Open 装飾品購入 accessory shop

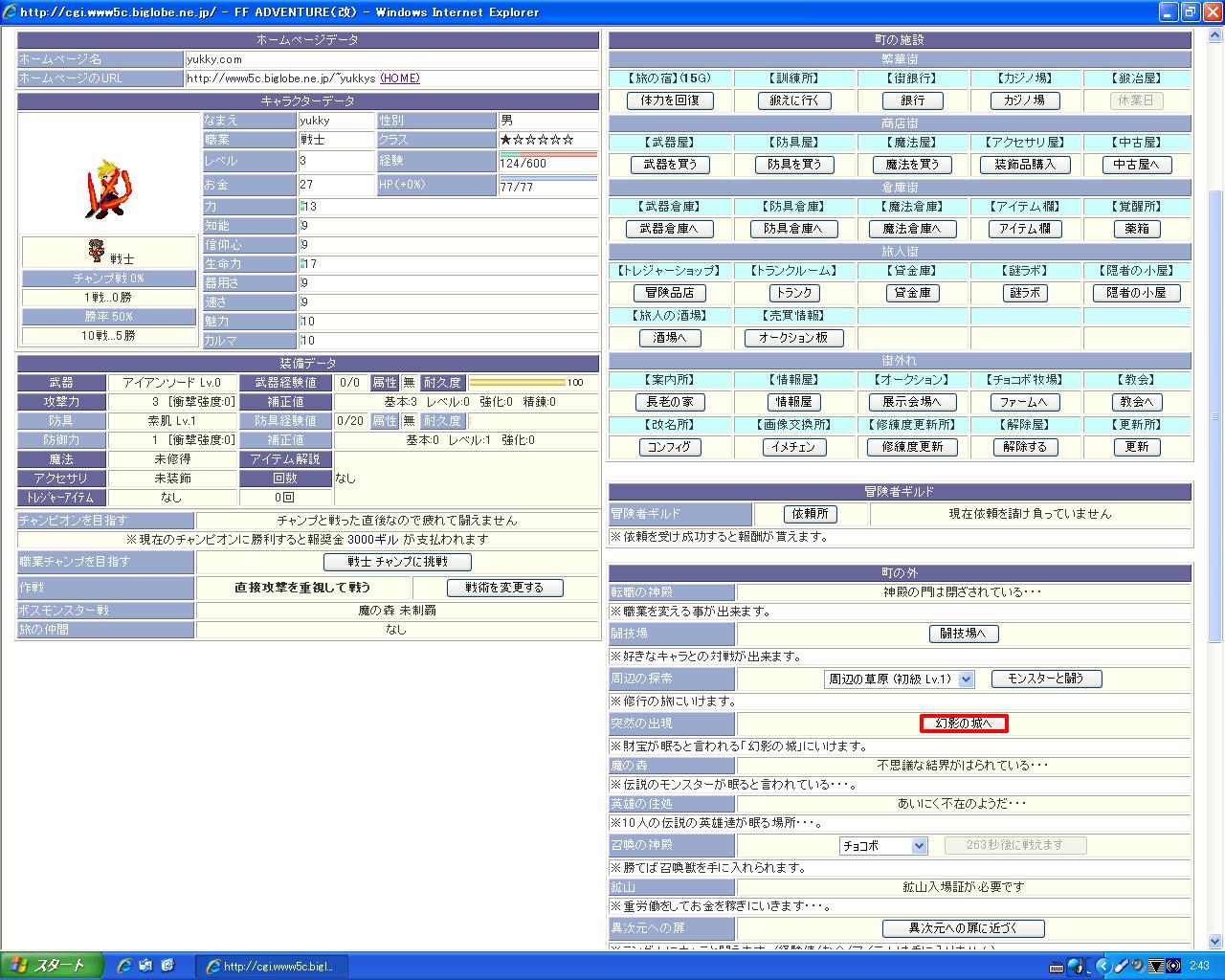[1024, 165]
